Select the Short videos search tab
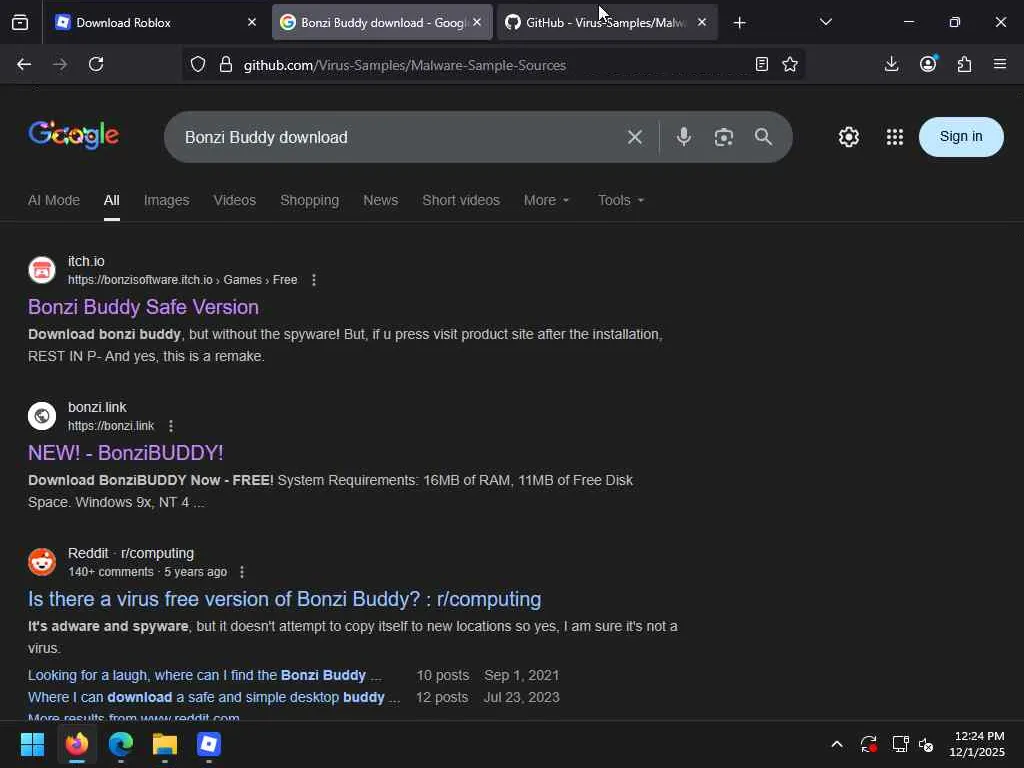The width and height of the screenshot is (1024, 768). (461, 200)
